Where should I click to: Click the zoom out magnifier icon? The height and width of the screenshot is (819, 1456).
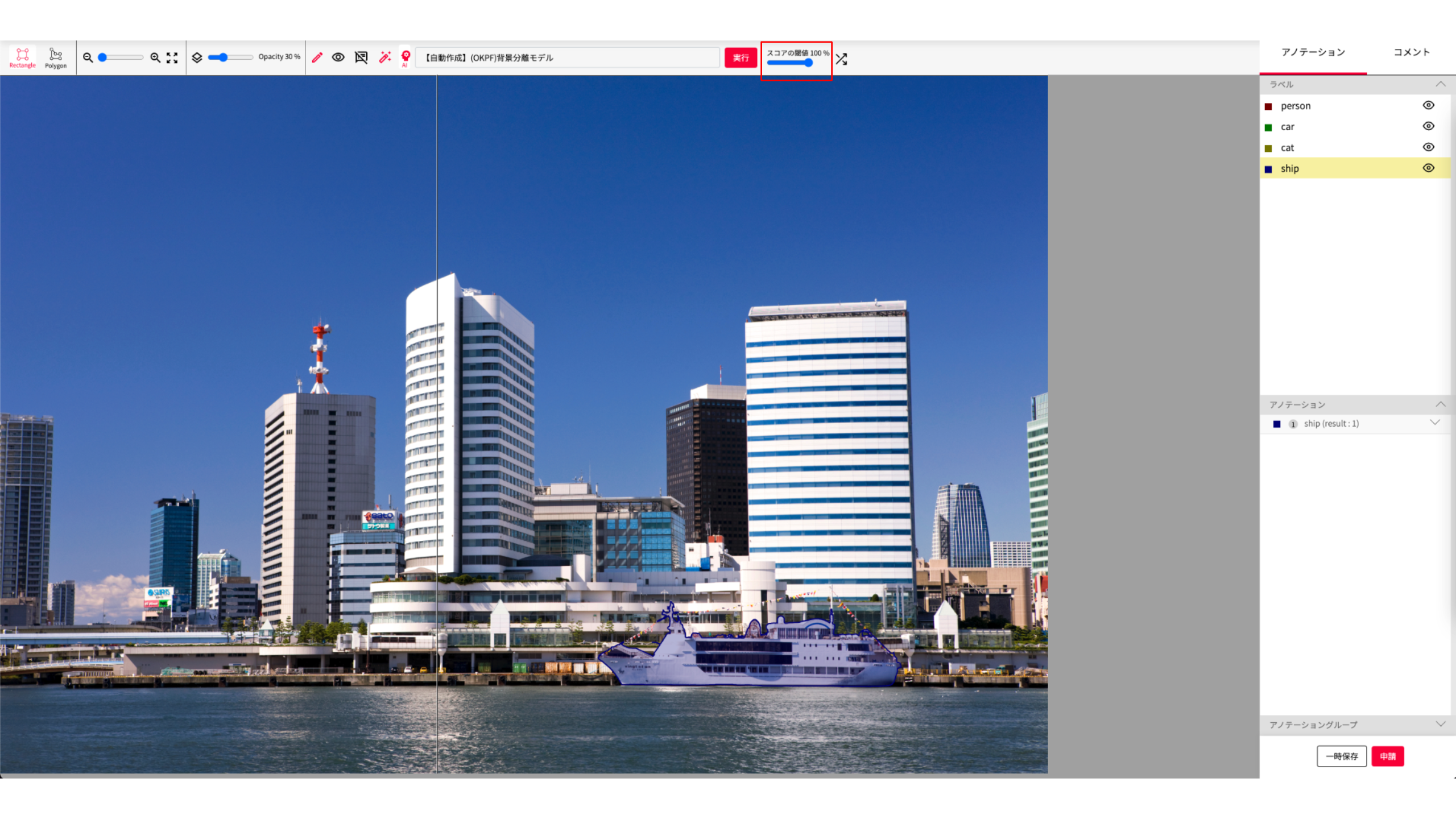[x=88, y=57]
